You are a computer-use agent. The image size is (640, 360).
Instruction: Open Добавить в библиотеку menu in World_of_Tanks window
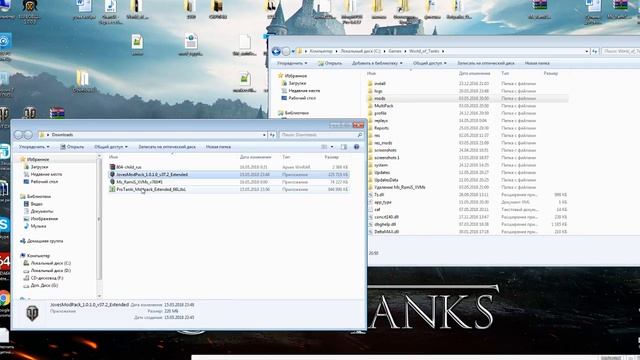pos(377,63)
